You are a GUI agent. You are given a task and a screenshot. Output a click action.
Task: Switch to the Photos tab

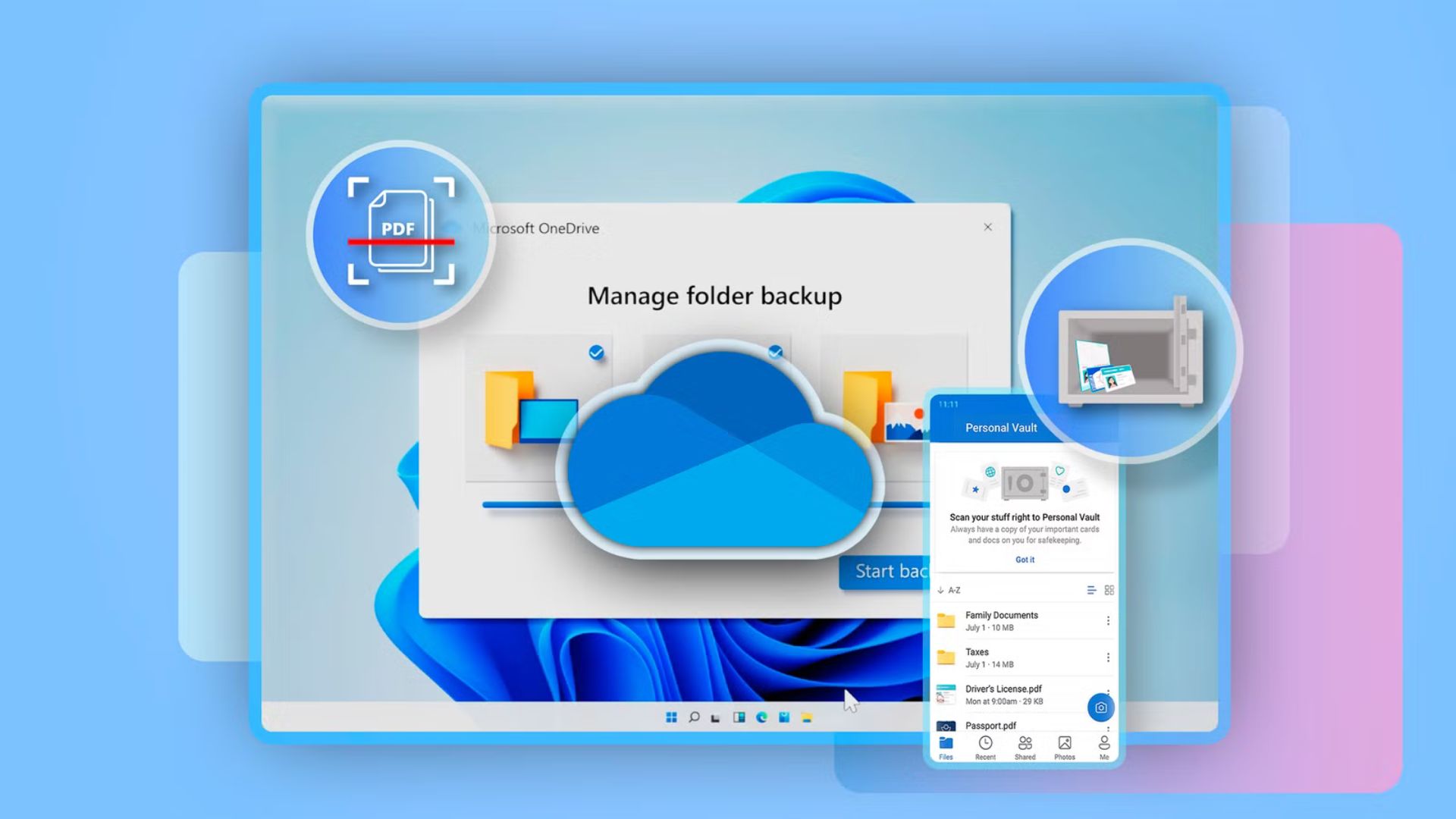(x=1064, y=747)
